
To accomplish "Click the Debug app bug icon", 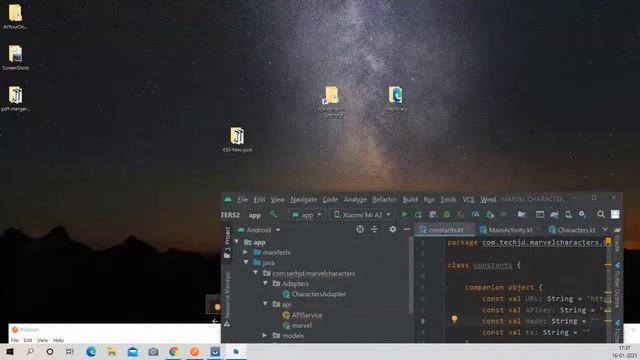I will (x=447, y=214).
